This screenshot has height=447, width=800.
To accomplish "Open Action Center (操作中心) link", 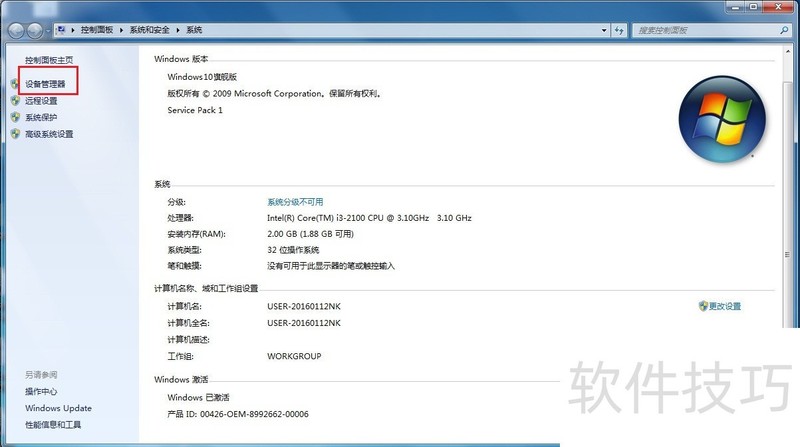I will pos(41,391).
